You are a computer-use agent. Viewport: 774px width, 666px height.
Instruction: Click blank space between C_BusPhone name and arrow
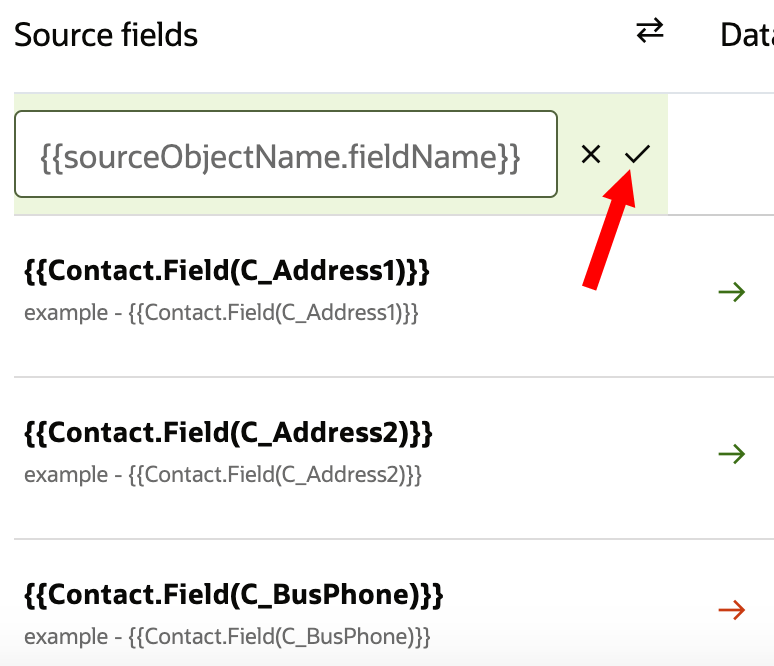[x=580, y=610]
